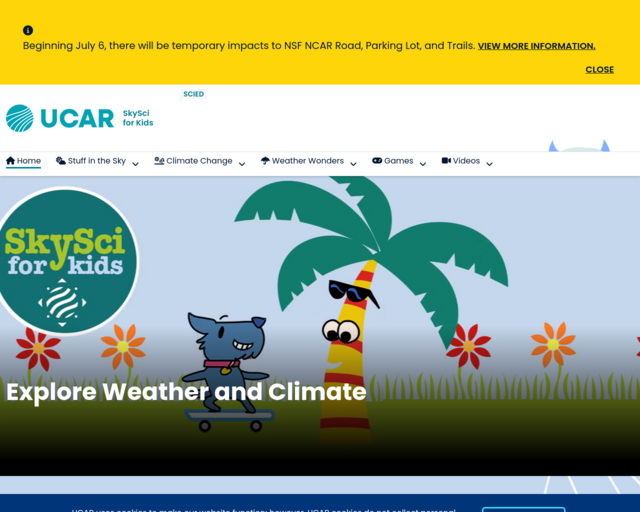Click the info icon in yellow banner
The width and height of the screenshot is (640, 512).
tap(28, 30)
